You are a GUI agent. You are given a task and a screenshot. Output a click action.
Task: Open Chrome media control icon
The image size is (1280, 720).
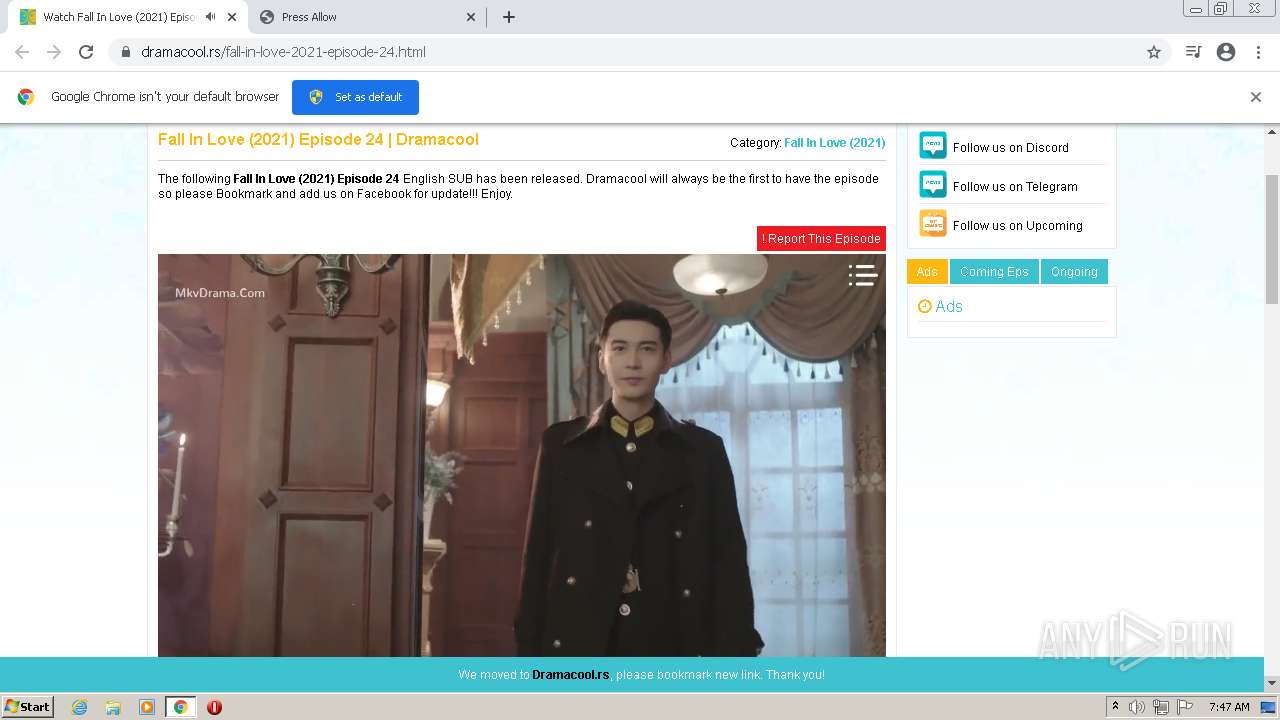[1193, 52]
